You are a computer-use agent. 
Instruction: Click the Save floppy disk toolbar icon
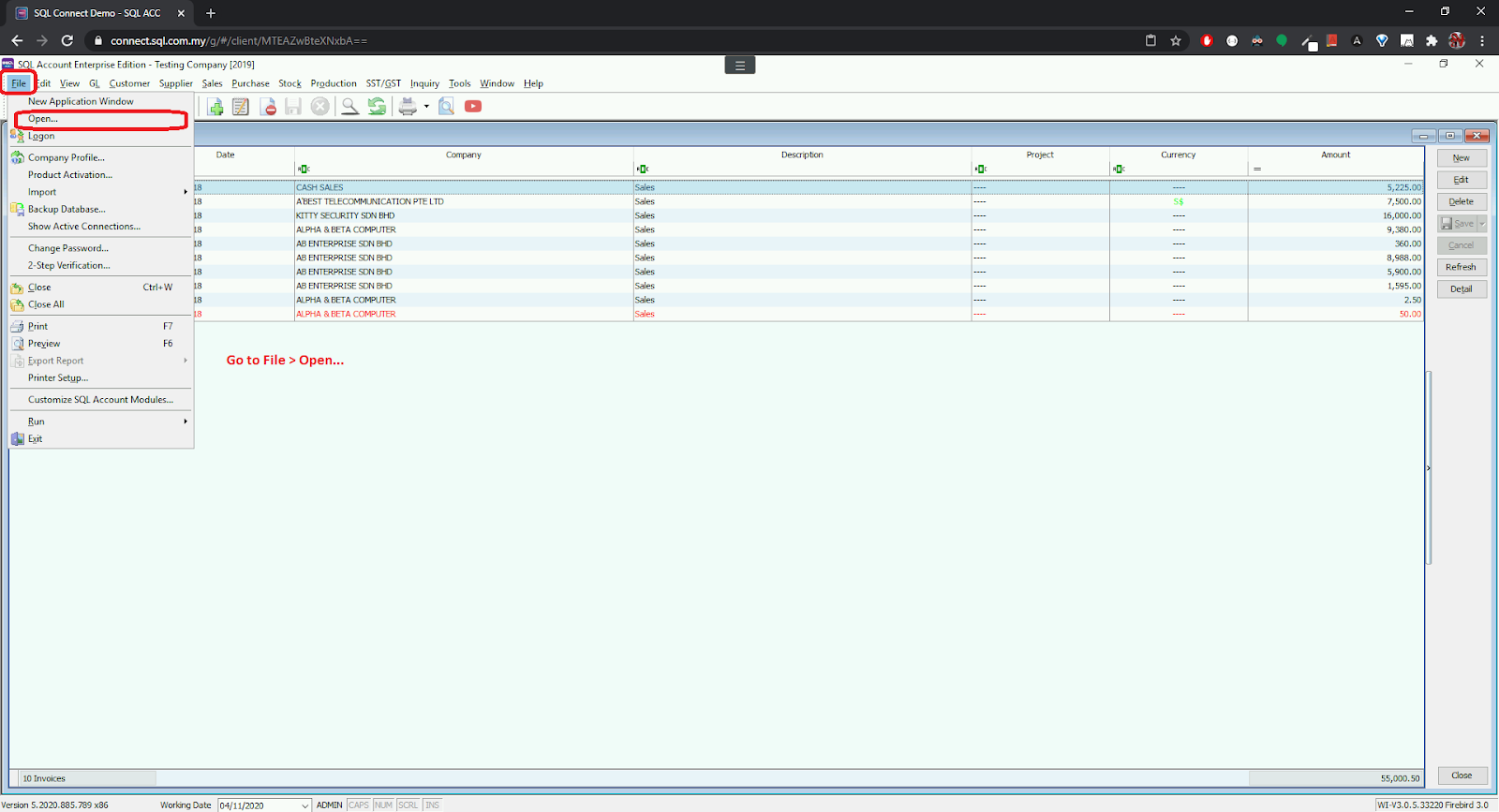(293, 107)
